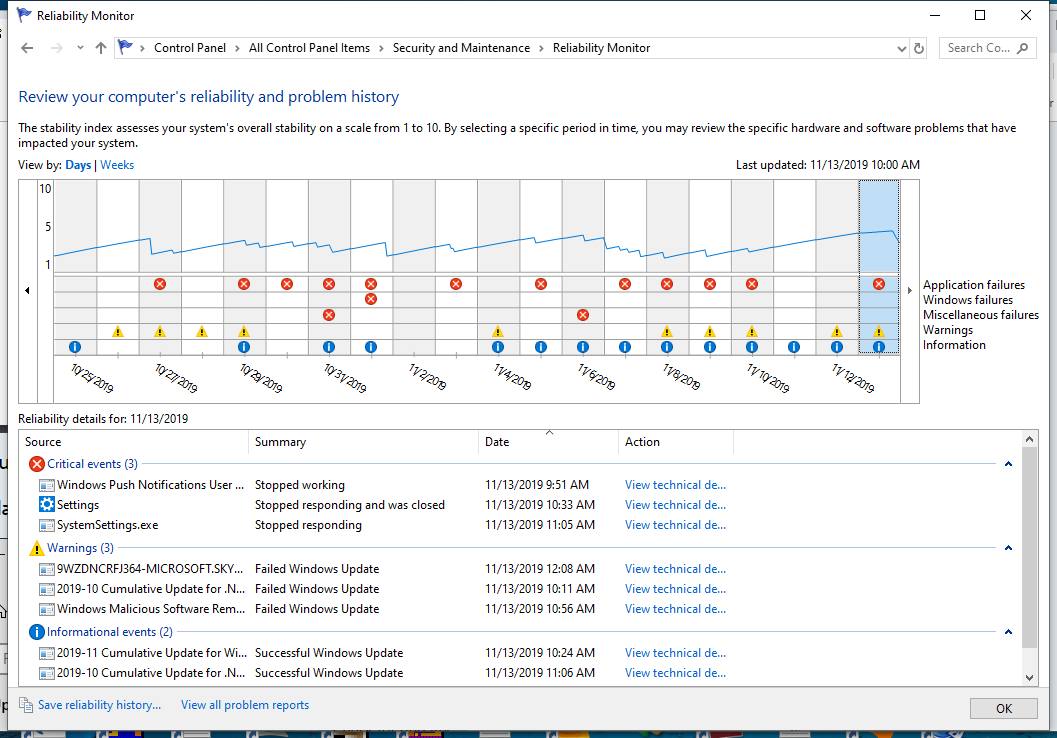Show earlier dates with chart left arrow

(27, 290)
